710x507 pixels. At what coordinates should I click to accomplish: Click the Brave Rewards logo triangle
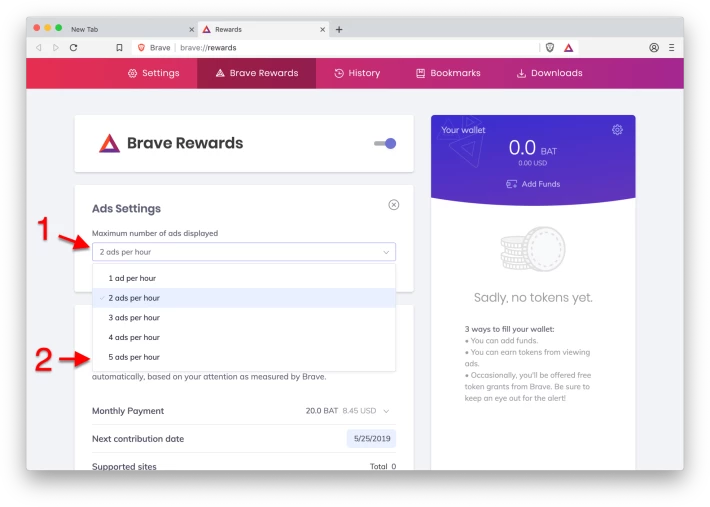point(110,143)
